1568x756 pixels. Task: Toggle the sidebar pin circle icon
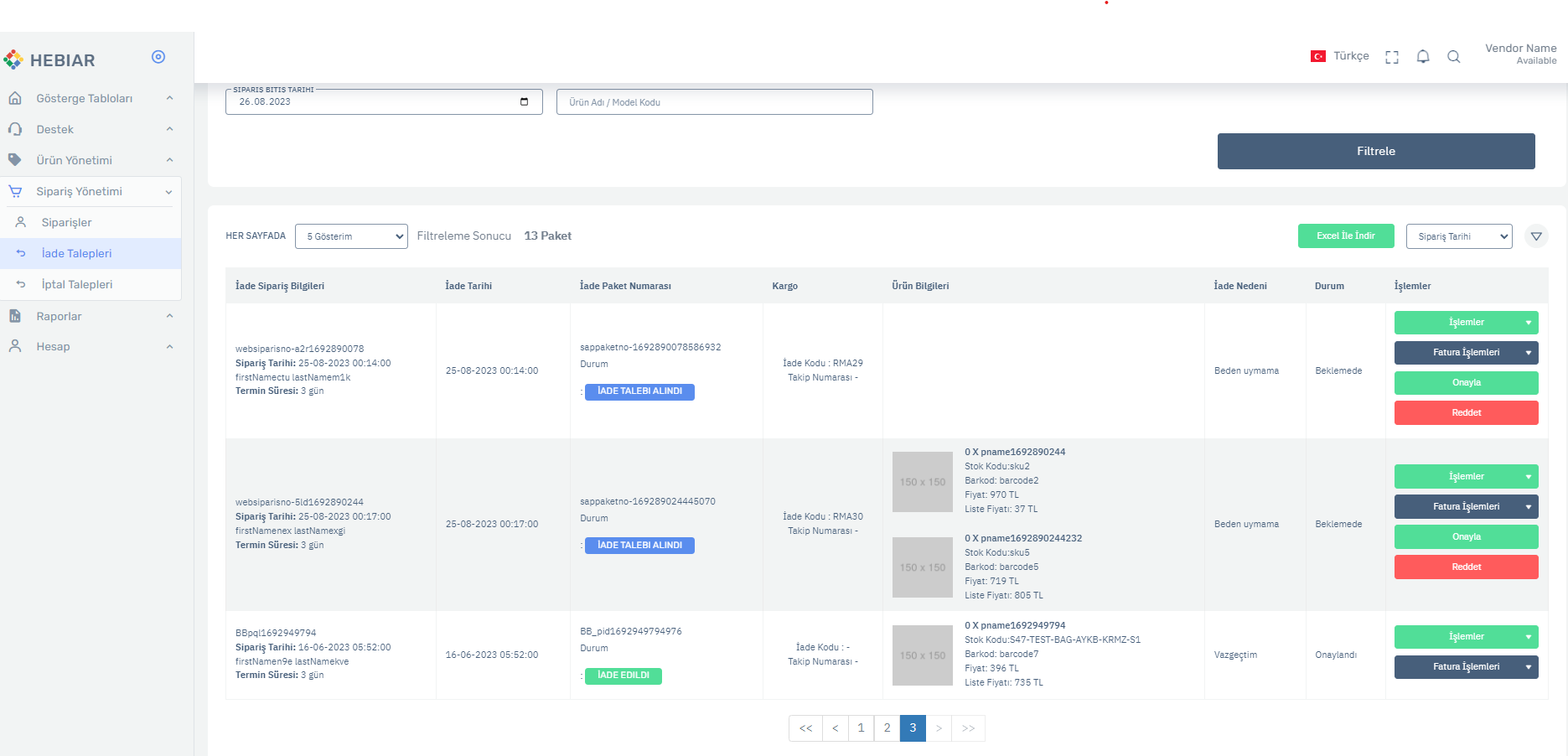(x=158, y=57)
